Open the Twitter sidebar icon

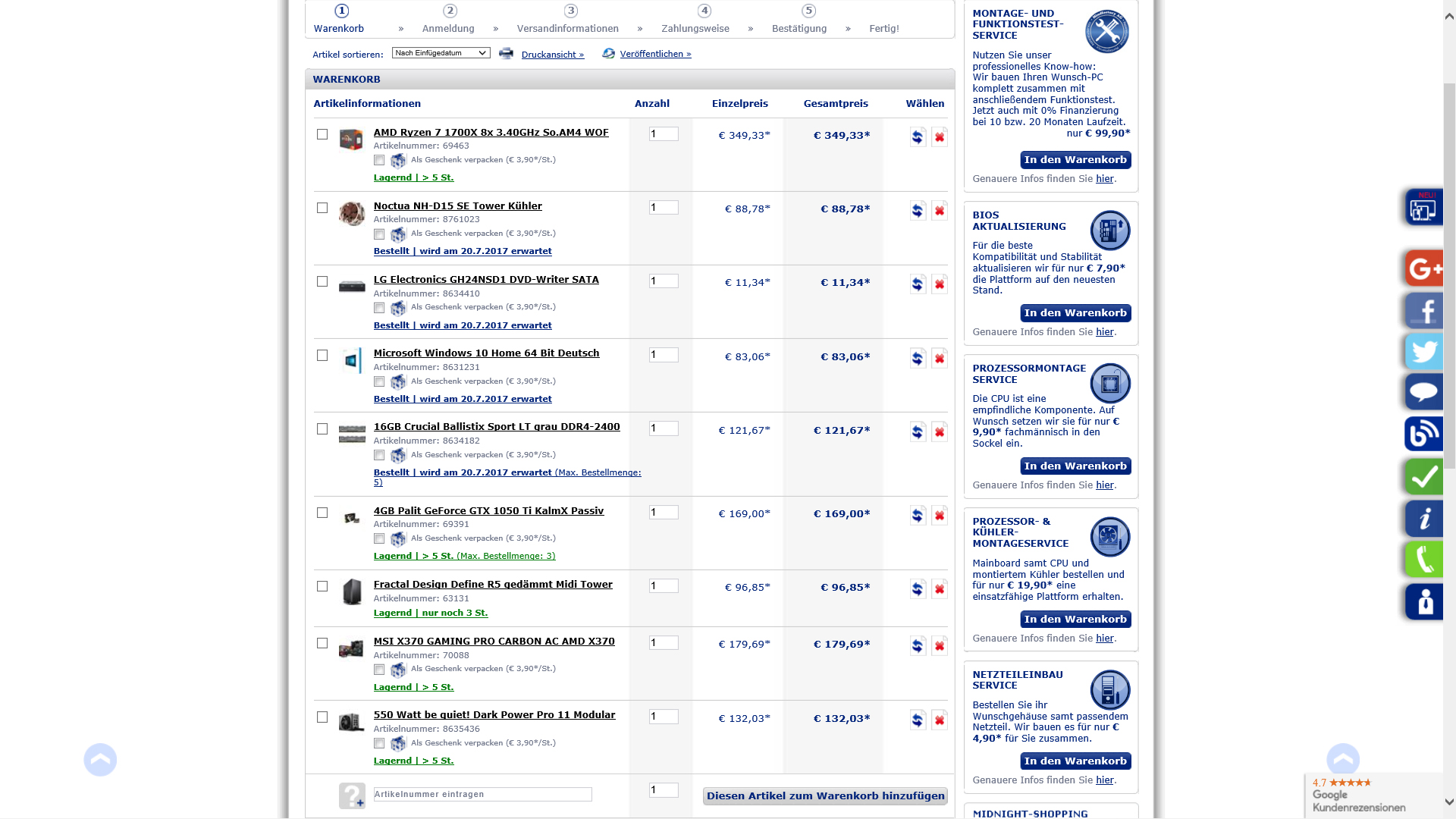coord(1425,352)
